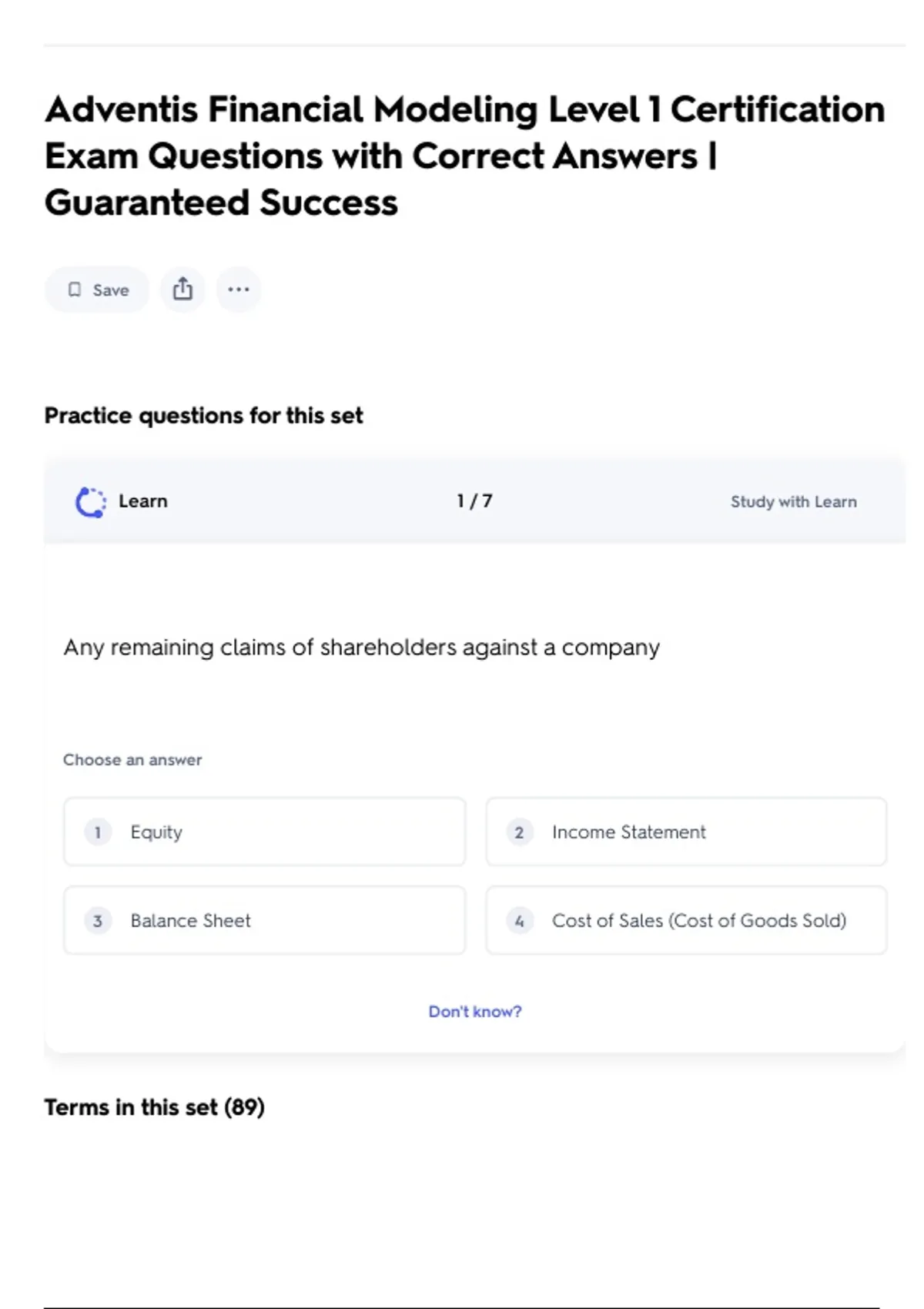924x1309 pixels.
Task: Open the three-dots more options menu
Action: pyautogui.click(x=239, y=290)
